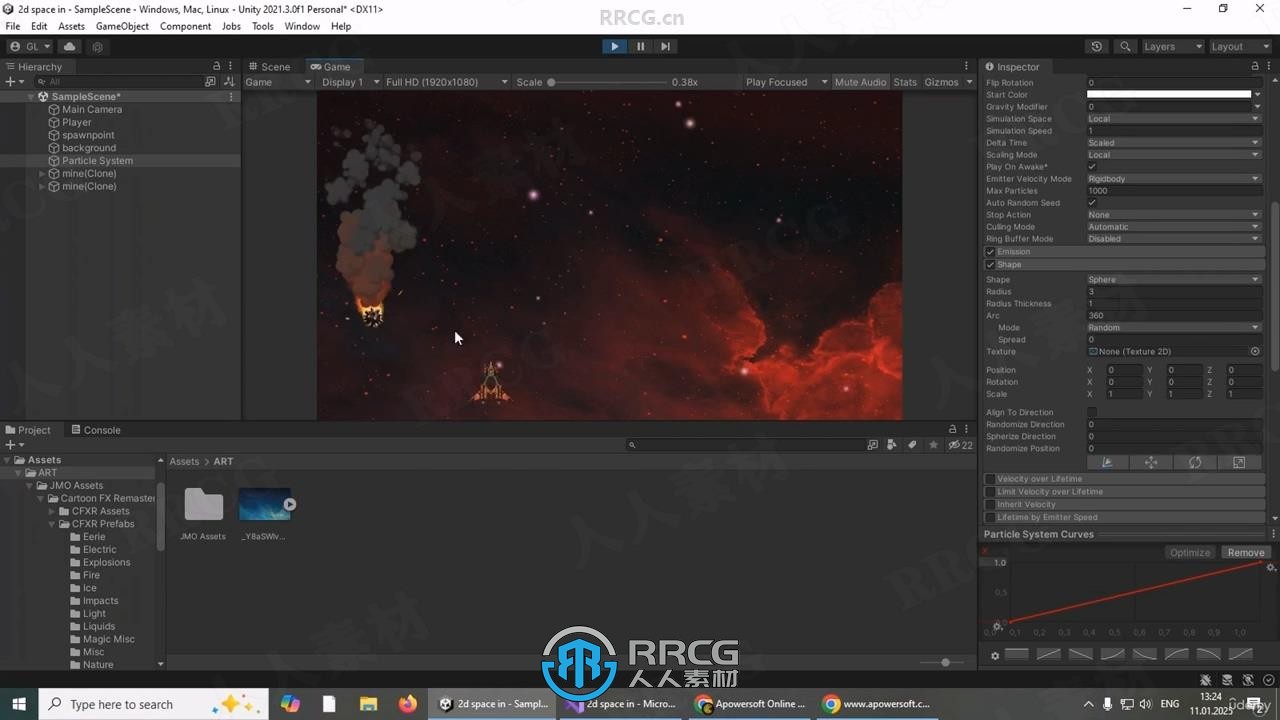Open the GameObject menu
Image resolution: width=1280 pixels, height=720 pixels.
tap(122, 26)
